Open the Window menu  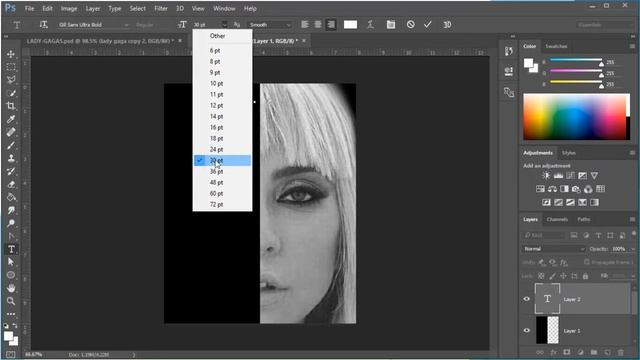224,8
